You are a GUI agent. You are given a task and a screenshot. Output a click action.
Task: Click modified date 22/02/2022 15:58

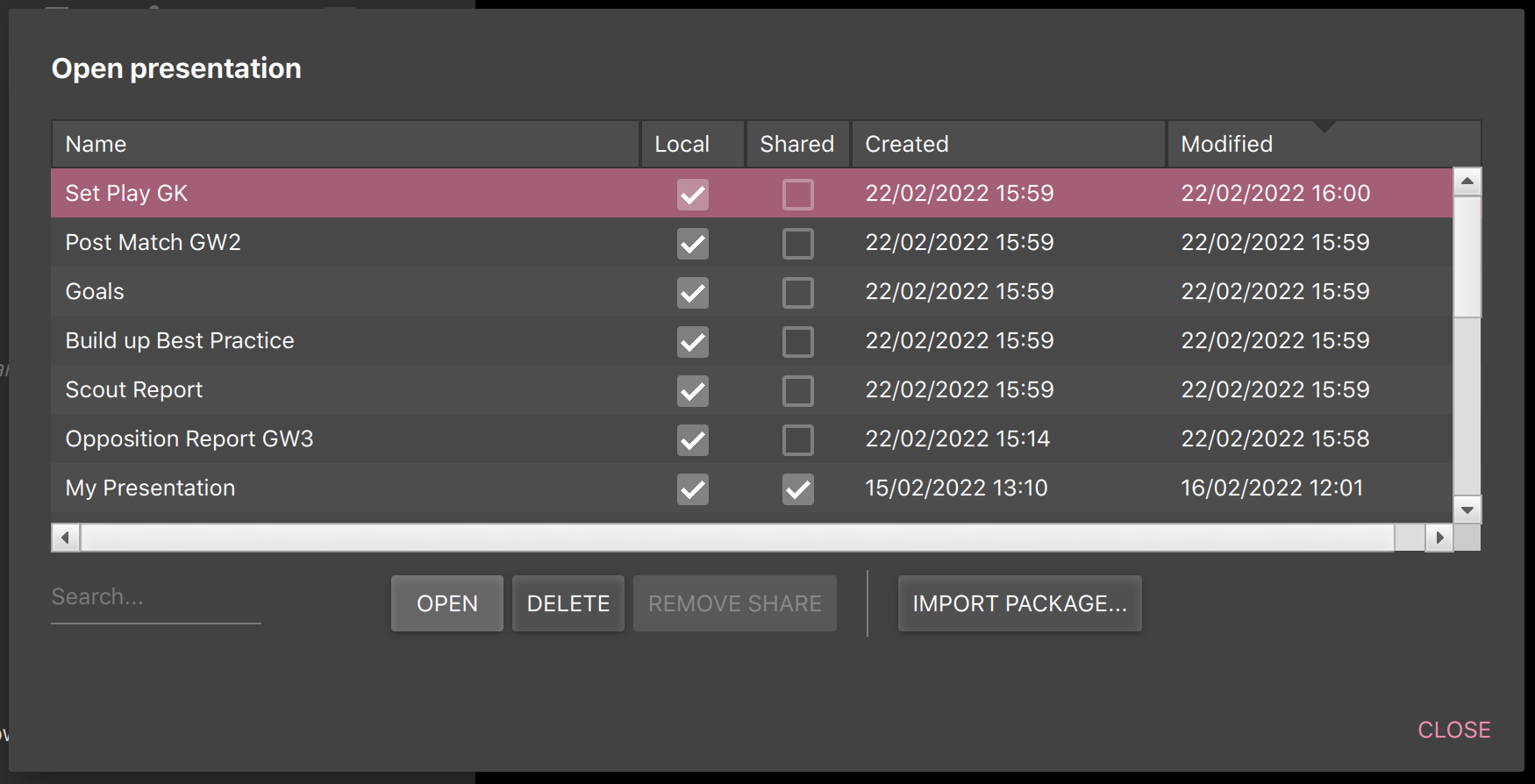click(x=1275, y=438)
